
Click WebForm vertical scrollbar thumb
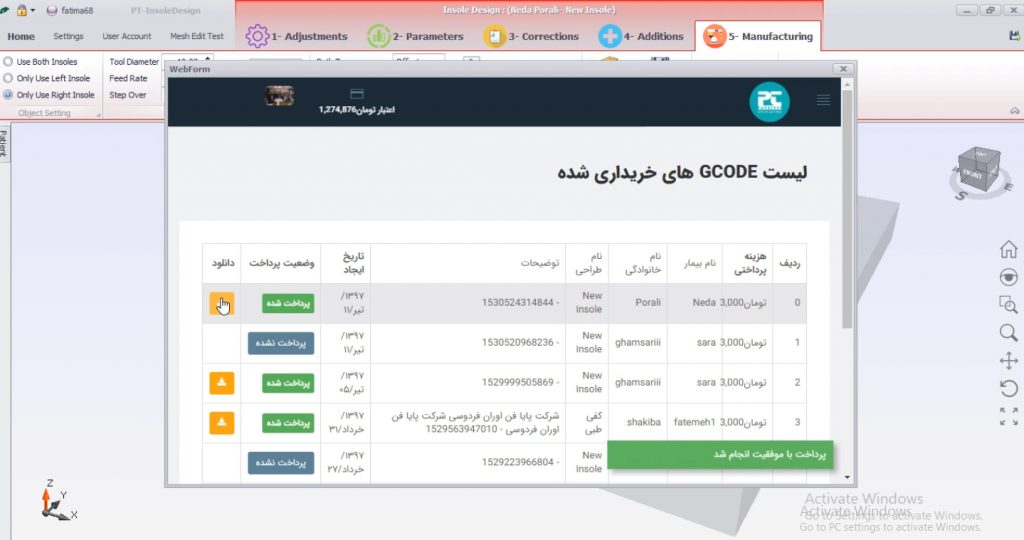(847, 209)
